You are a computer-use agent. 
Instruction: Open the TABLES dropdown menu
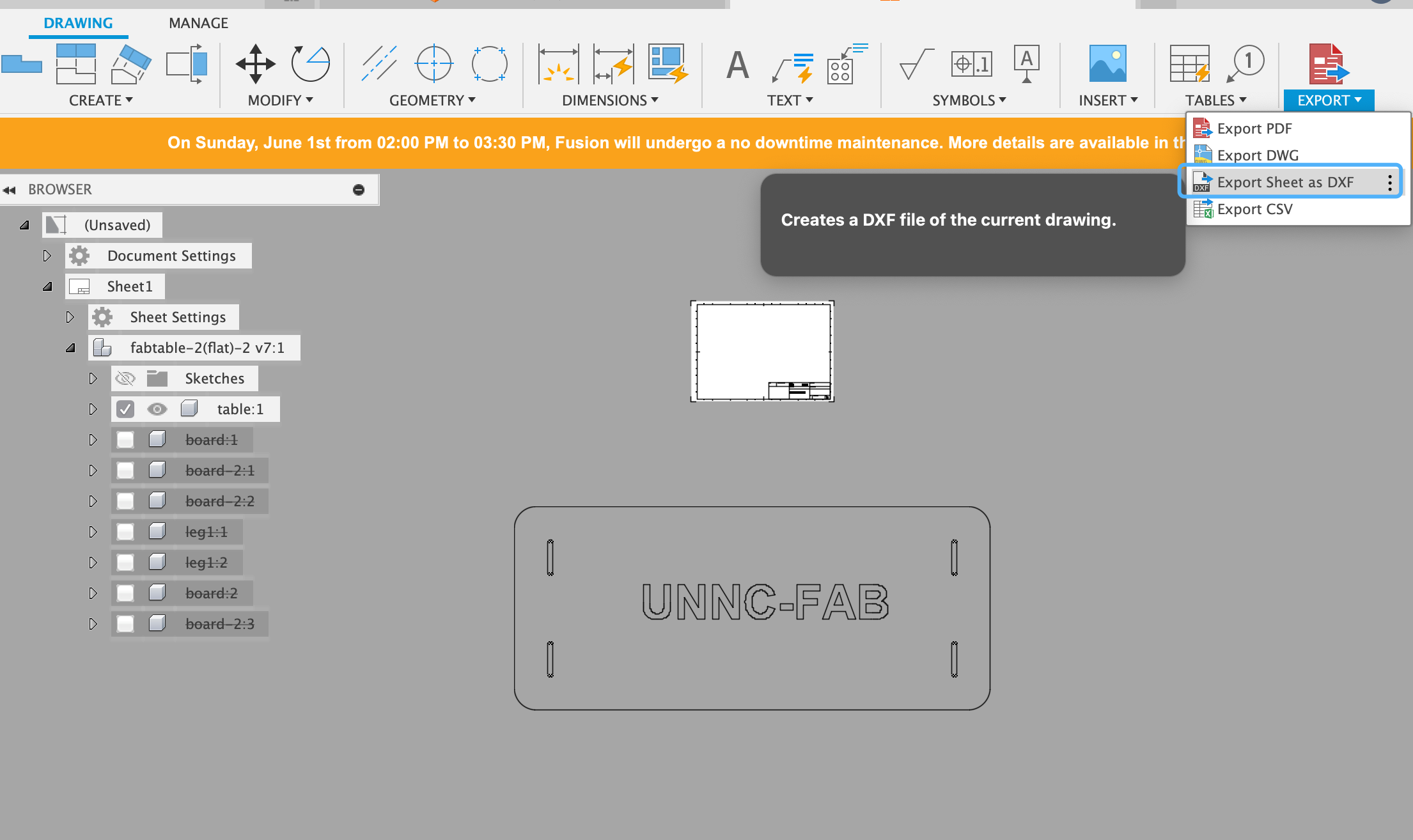(x=1216, y=100)
